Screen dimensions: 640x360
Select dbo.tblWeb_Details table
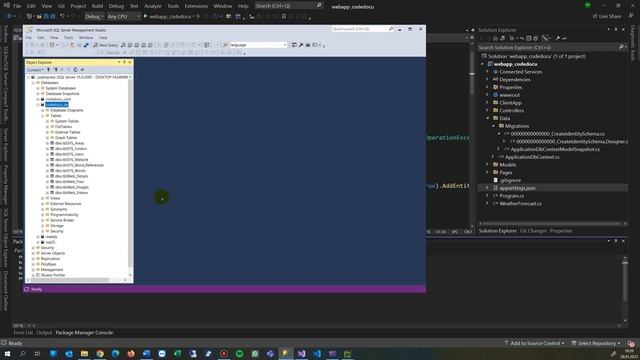click(x=71, y=176)
